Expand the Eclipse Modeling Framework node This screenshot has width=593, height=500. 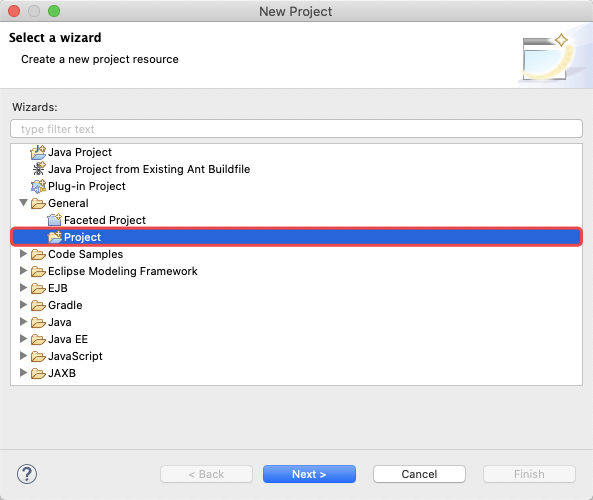(23, 271)
